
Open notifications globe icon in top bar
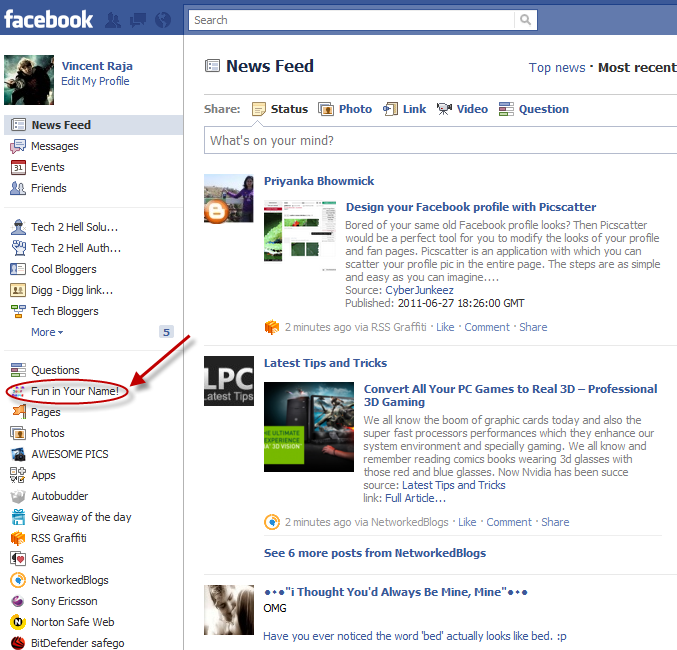tap(163, 20)
